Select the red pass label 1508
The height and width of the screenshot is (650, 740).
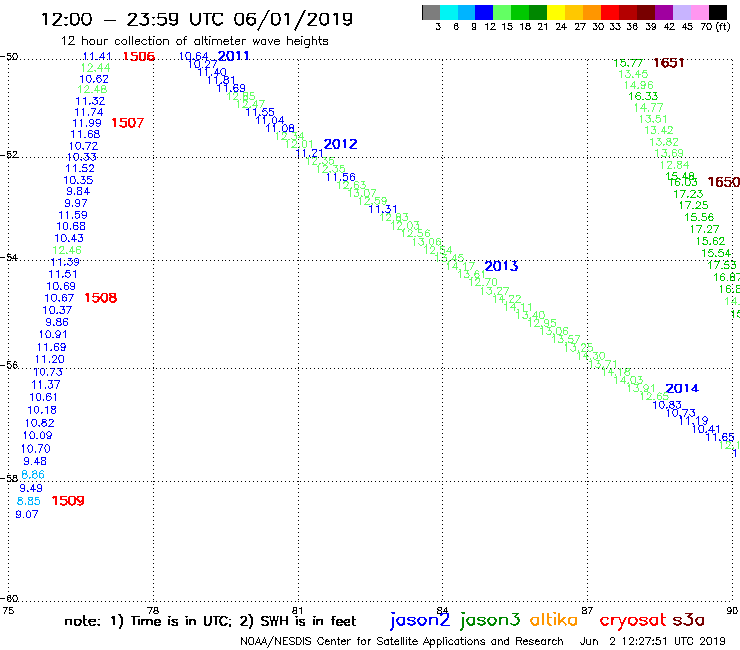tap(101, 298)
